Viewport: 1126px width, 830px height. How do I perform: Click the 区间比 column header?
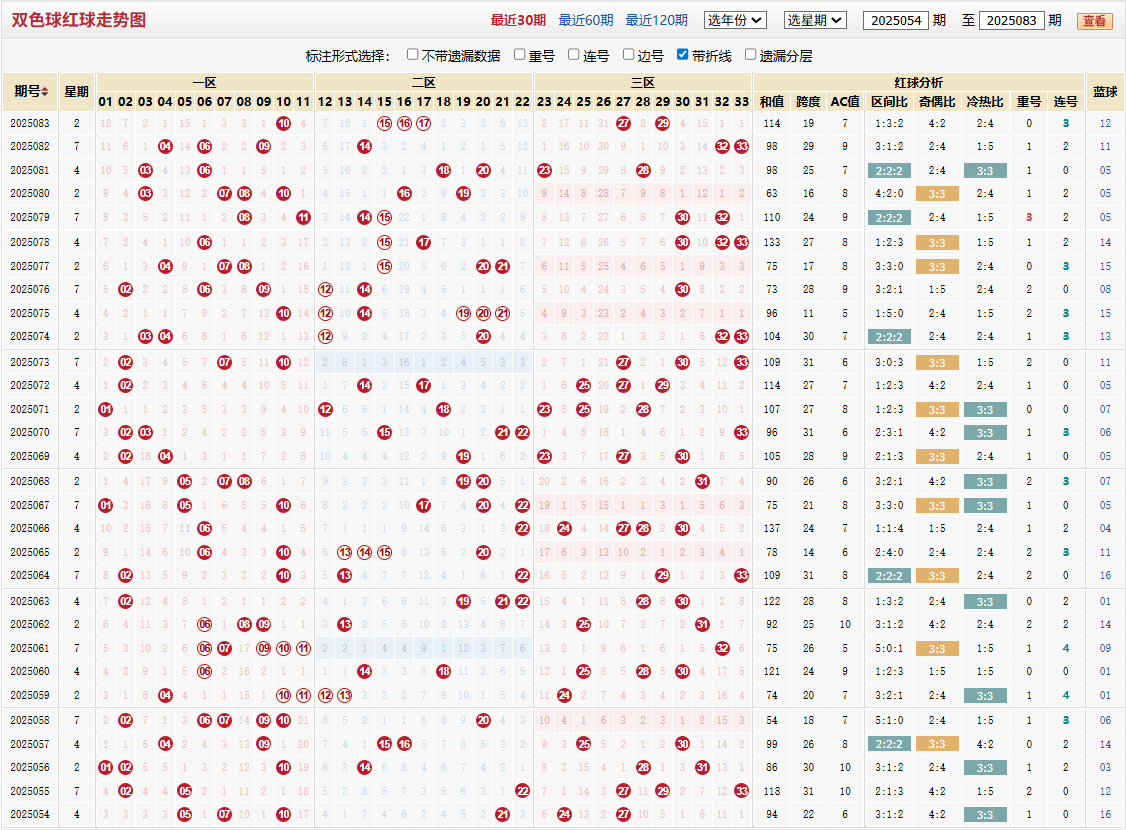pyautogui.click(x=889, y=102)
